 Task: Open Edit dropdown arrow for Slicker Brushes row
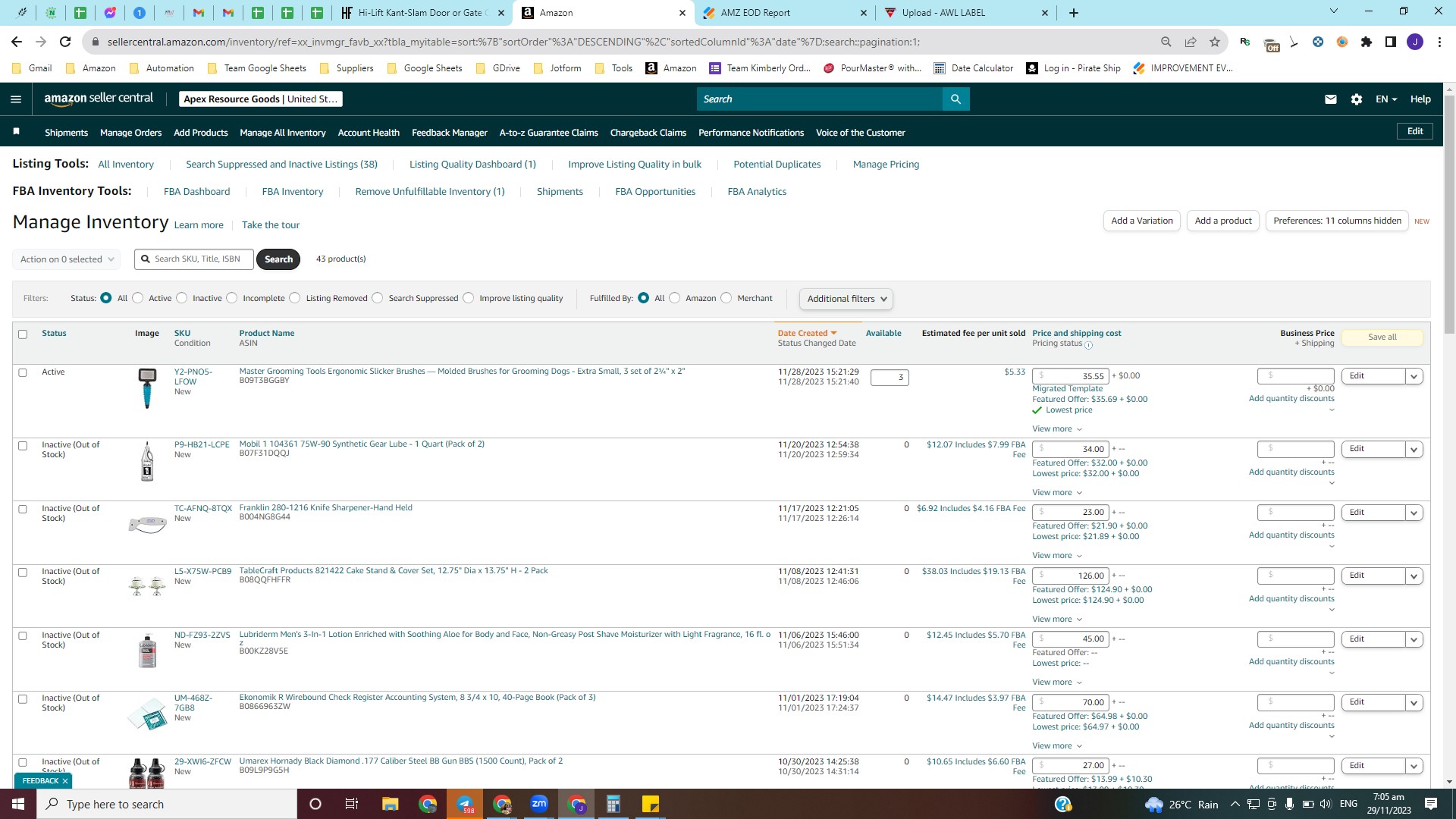point(1414,376)
